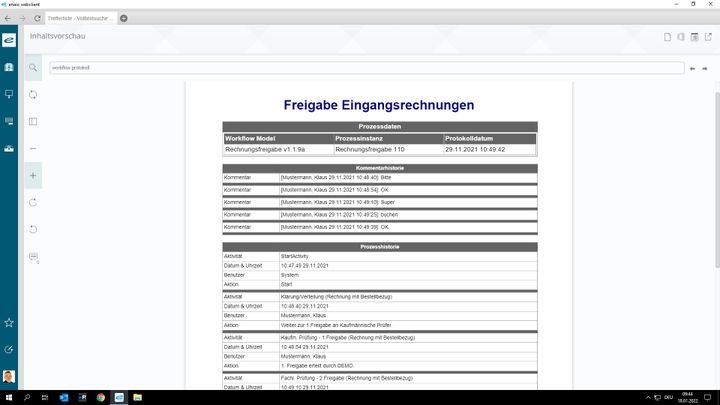This screenshot has width=720, height=405.
Task: Open the inbox tray sidebar icon
Action: tap(9, 148)
